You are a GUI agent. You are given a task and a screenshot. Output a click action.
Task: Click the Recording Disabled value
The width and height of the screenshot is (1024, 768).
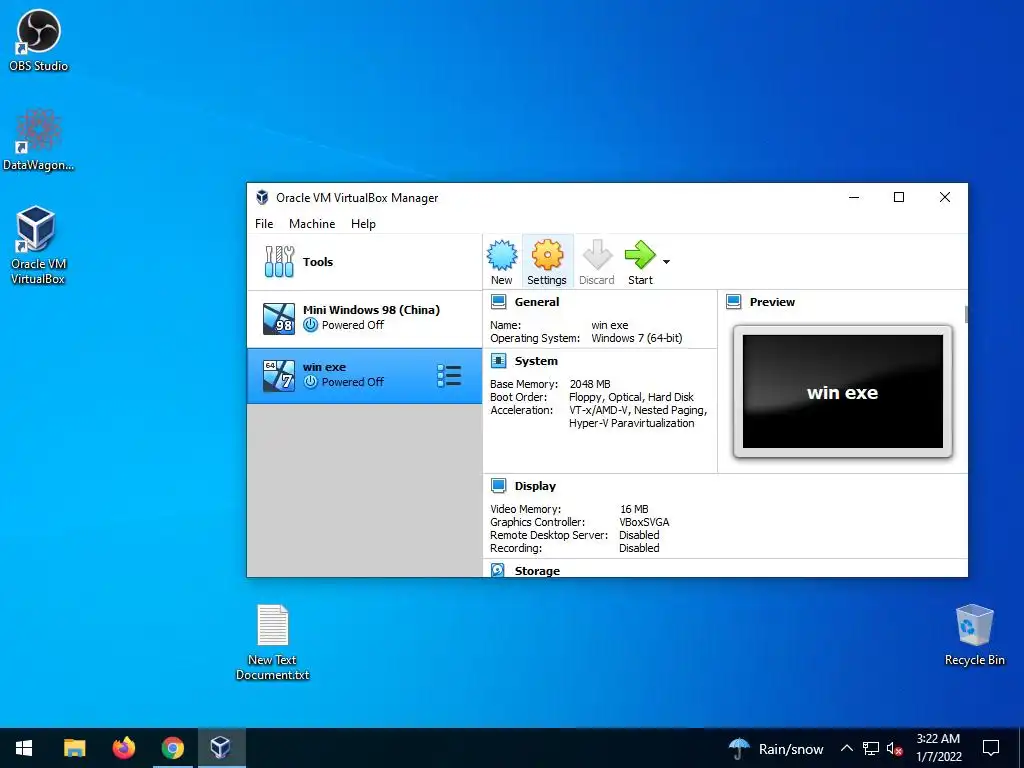coord(639,548)
